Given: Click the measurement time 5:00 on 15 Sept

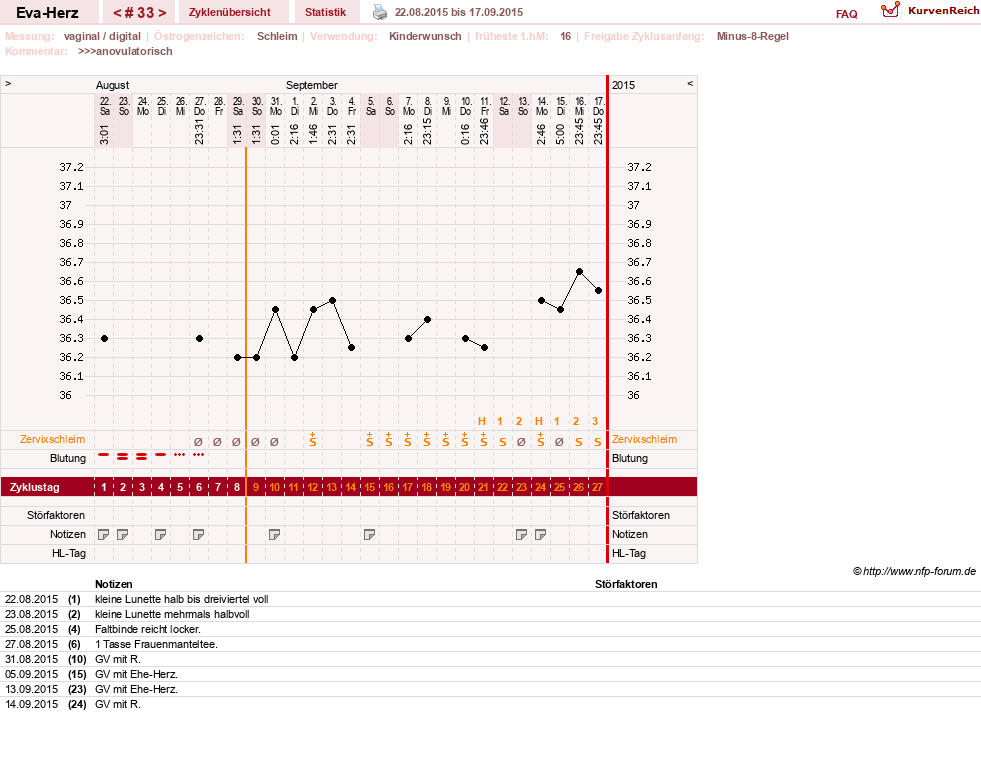Looking at the screenshot, I should [561, 134].
